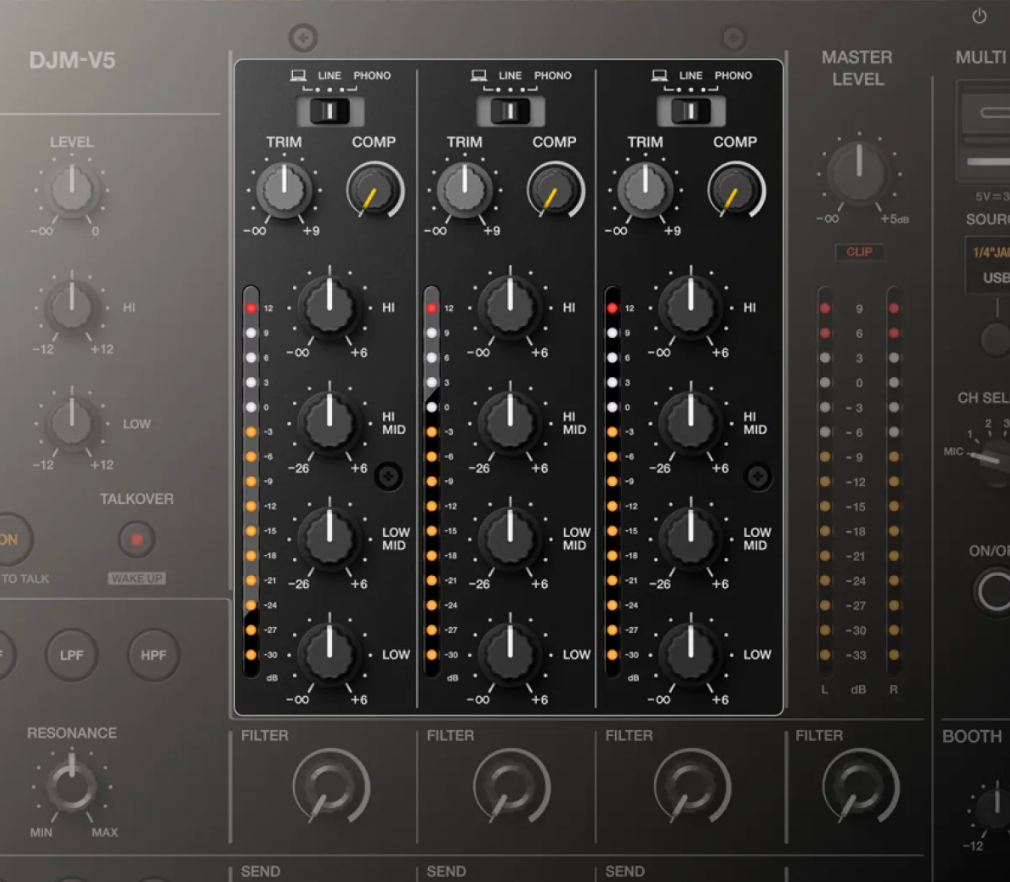The width and height of the screenshot is (1010, 882).
Task: Click second channel HI EQ knob
Action: pos(510,307)
